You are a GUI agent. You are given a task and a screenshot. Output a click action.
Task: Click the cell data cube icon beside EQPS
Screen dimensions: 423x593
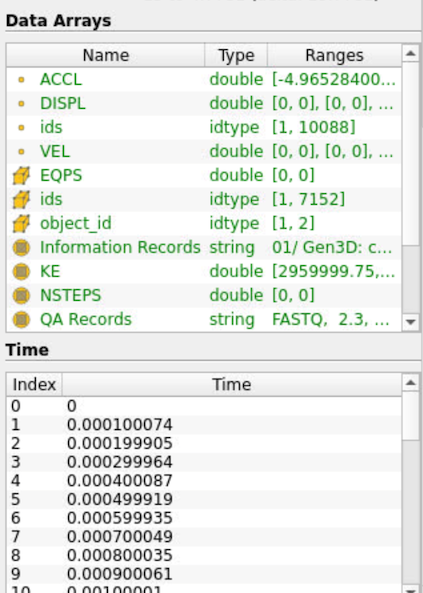point(21,175)
